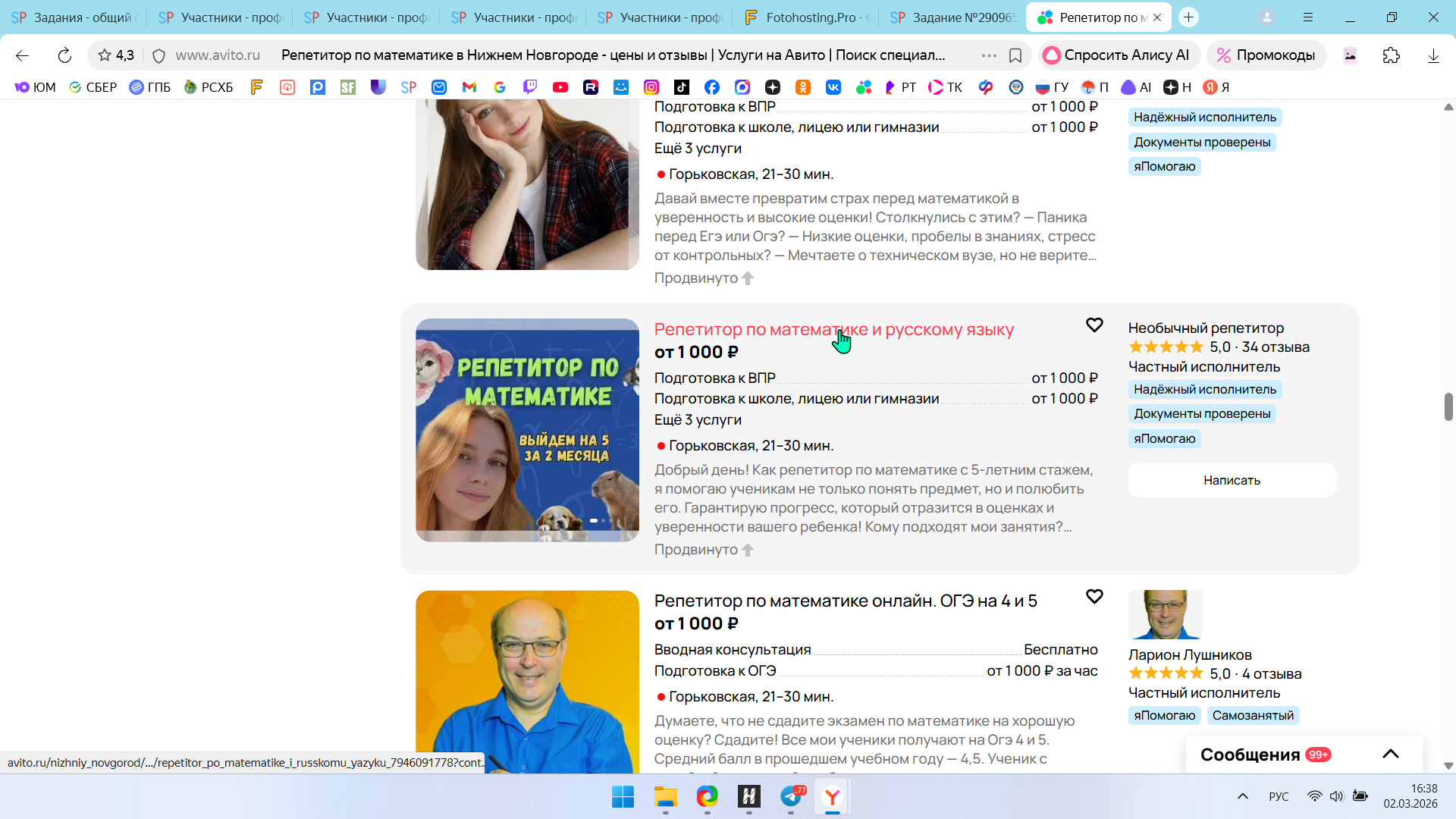Click the YouTube bookmark icon

(x=560, y=87)
